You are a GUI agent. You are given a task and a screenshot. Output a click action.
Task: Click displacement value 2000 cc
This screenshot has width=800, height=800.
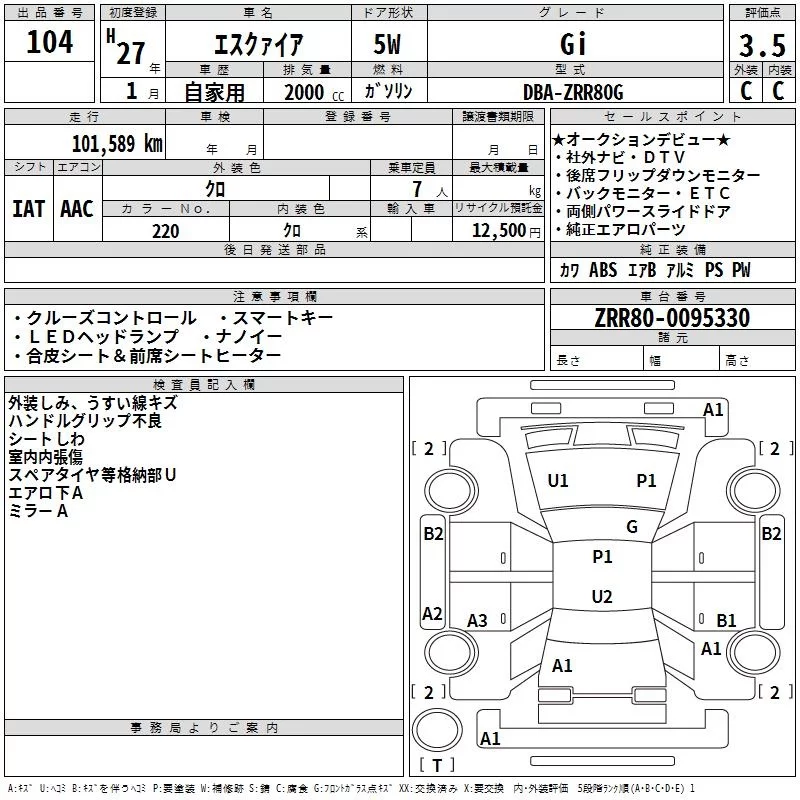point(314,92)
